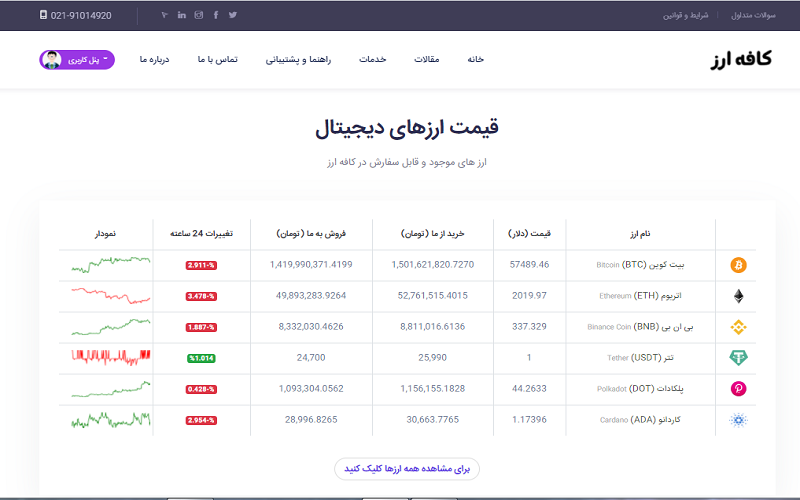Open the Instagram social icon

(x=199, y=15)
